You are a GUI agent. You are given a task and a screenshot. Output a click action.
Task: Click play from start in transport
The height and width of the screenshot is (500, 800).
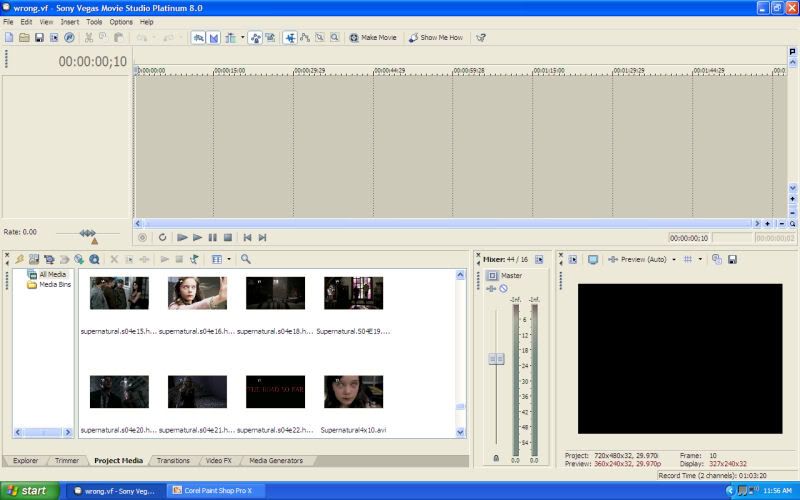[x=182, y=237]
